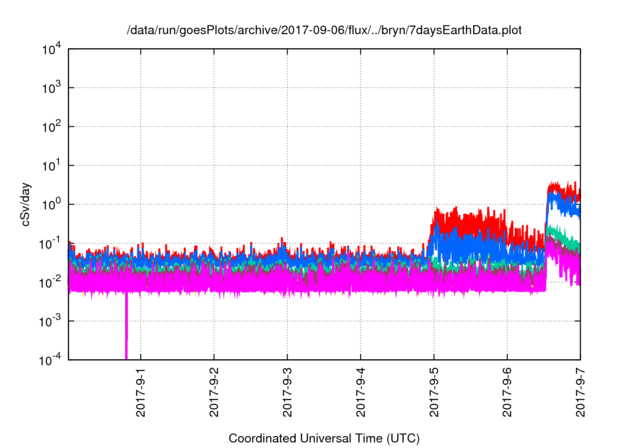
Task: Click the 10^4 y-axis tick label
Action: click(51, 49)
